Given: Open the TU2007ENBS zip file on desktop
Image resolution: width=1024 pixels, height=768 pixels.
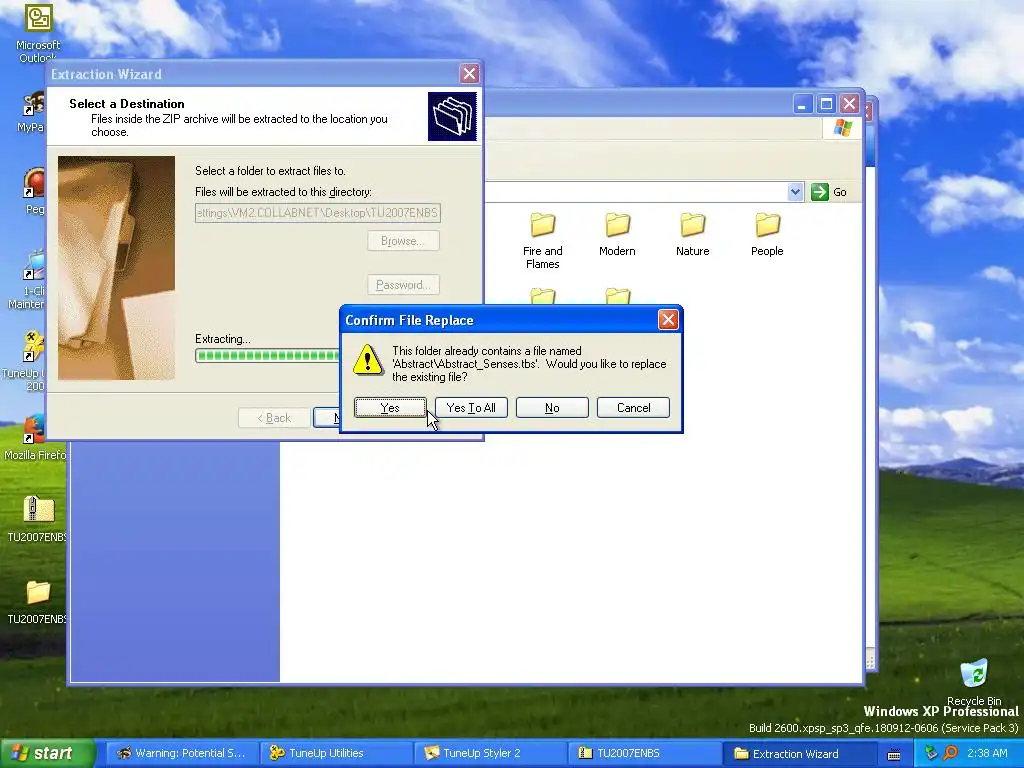Looking at the screenshot, I should pyautogui.click(x=37, y=519).
